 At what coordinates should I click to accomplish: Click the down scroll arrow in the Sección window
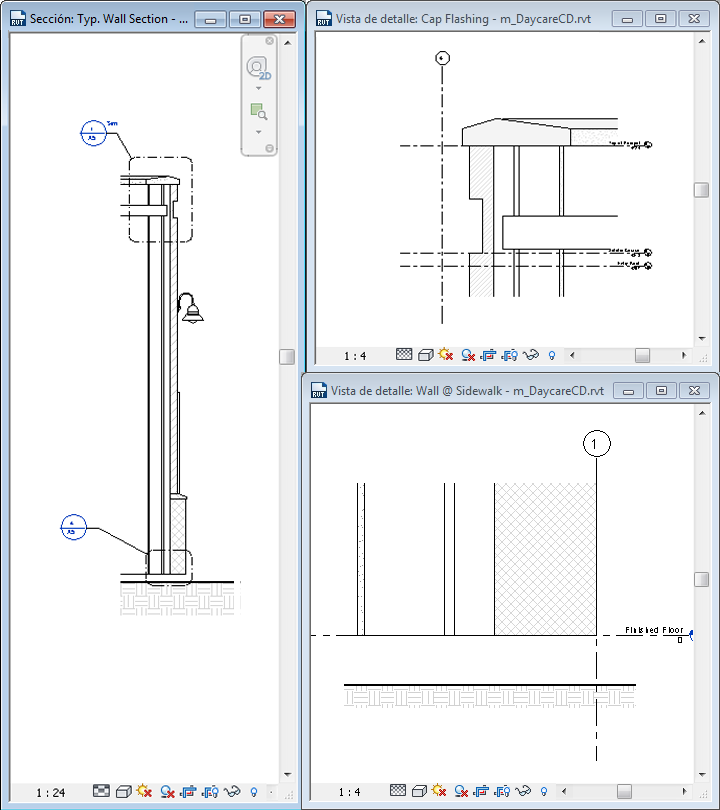click(287, 774)
